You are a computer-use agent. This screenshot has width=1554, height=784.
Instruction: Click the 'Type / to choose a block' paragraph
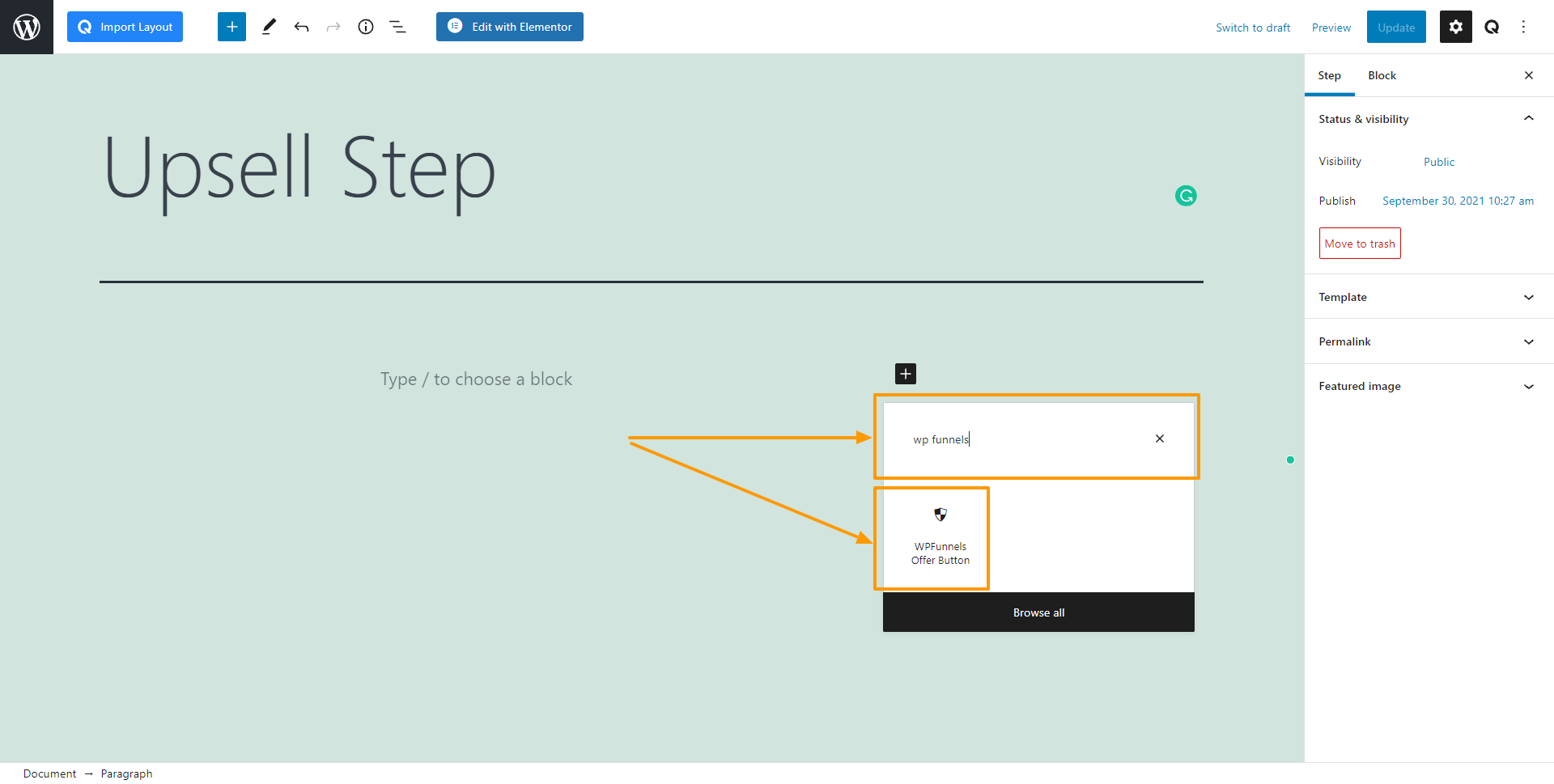[476, 379]
